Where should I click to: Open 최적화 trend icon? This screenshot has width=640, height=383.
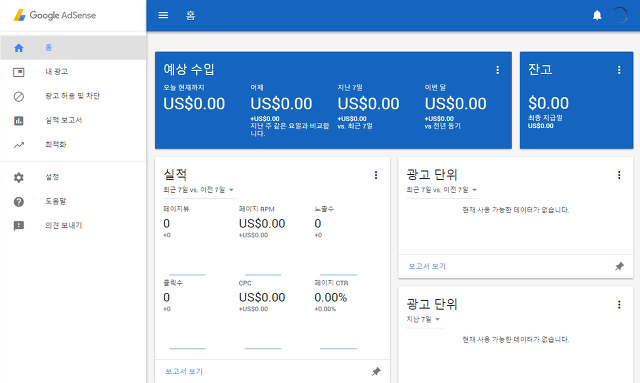[x=19, y=145]
